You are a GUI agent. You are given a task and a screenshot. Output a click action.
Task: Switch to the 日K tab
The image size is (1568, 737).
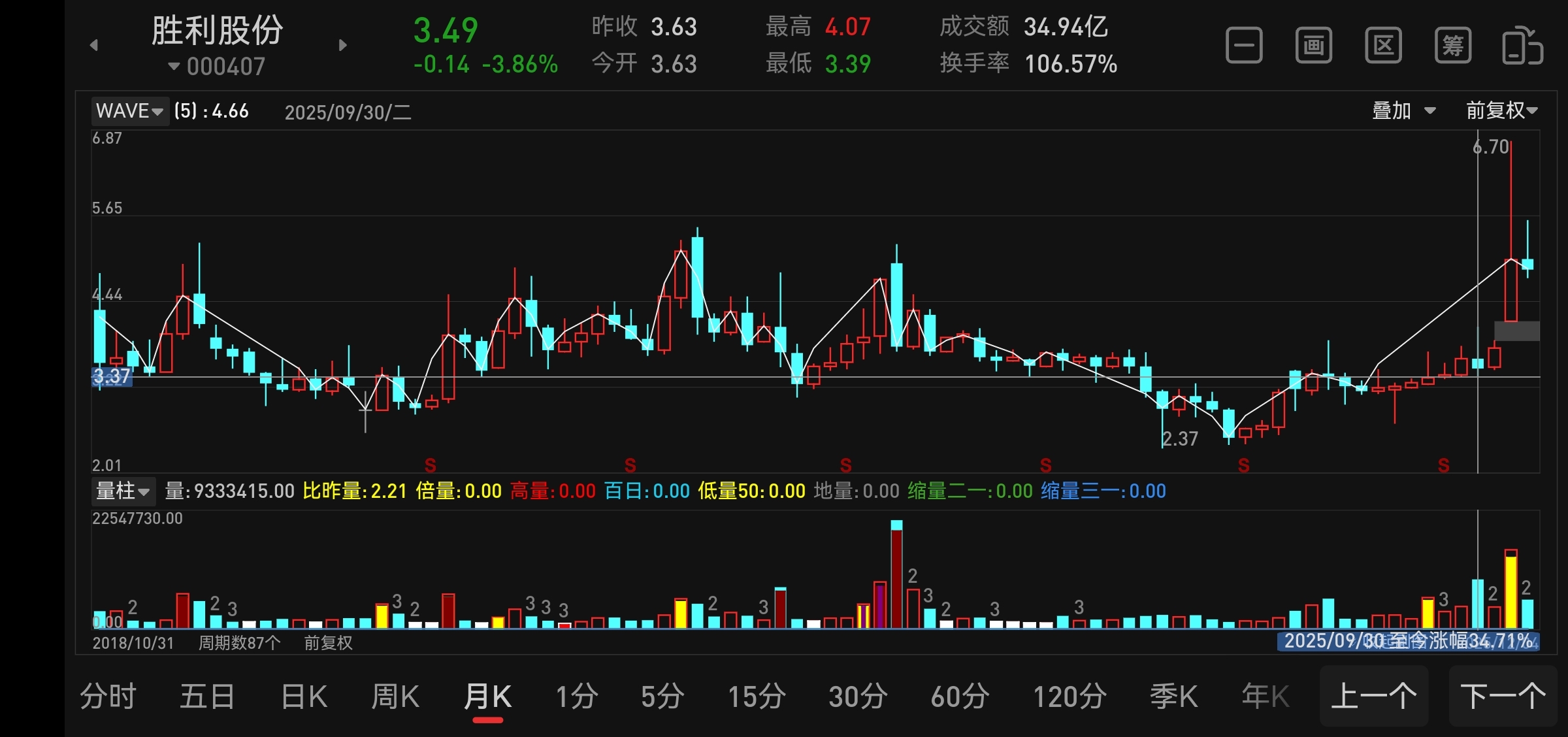(304, 696)
